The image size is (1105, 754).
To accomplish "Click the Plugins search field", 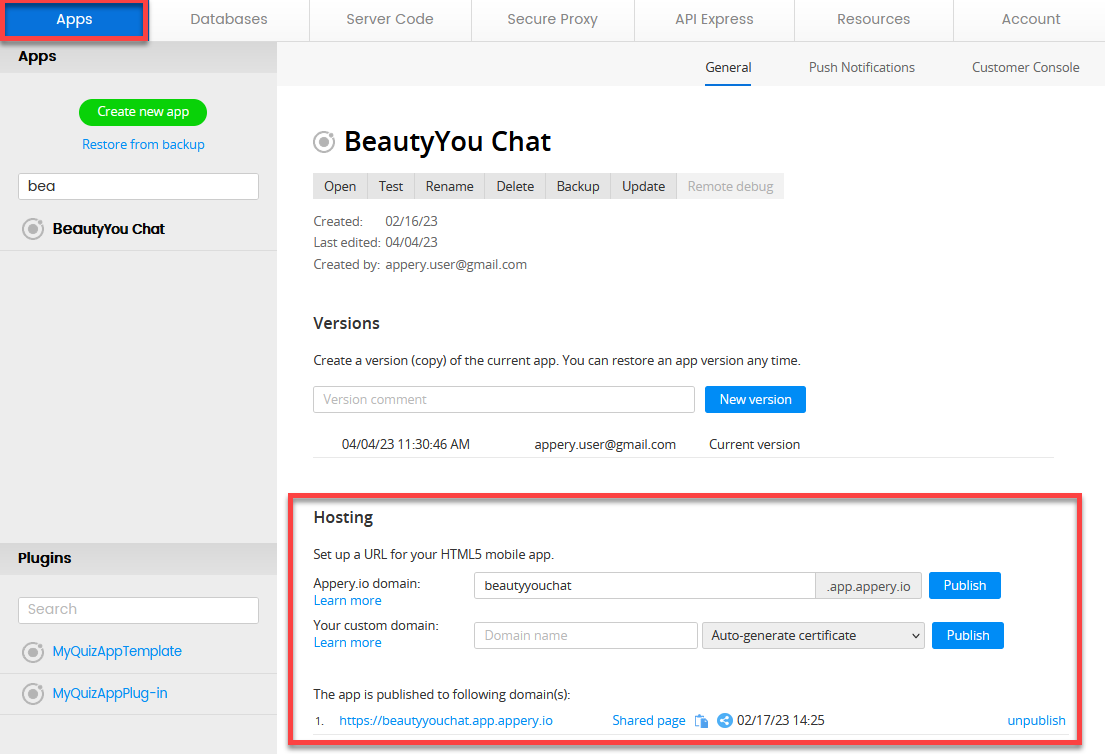I will point(138,610).
